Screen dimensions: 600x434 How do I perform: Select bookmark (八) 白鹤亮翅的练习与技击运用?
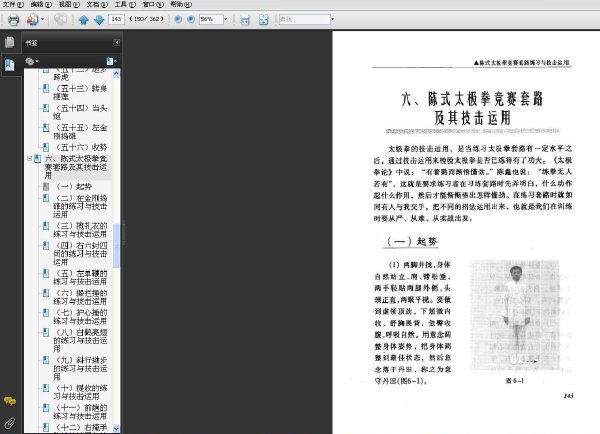tap(80, 340)
